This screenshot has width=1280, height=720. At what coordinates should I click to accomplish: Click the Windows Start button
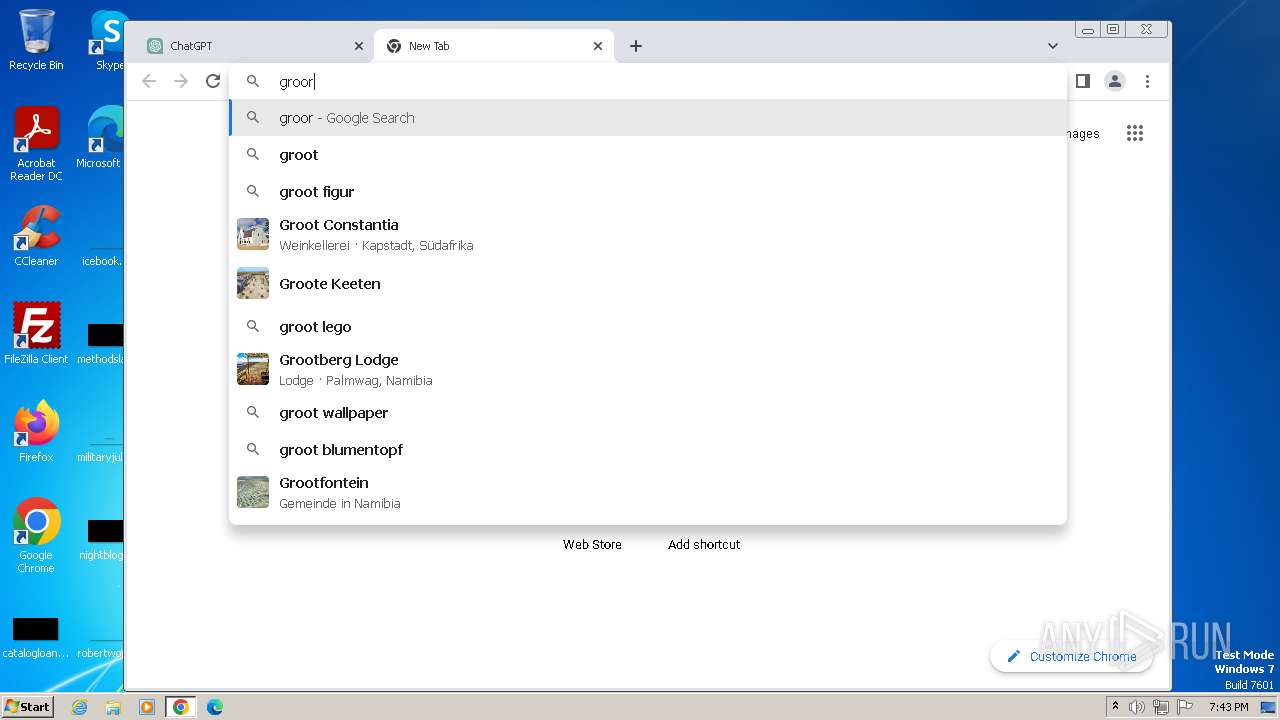pyautogui.click(x=28, y=706)
